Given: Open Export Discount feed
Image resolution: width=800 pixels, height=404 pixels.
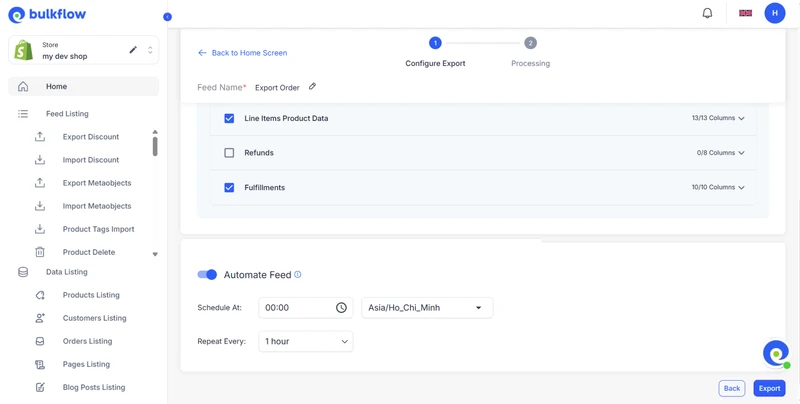Looking at the screenshot, I should [91, 137].
